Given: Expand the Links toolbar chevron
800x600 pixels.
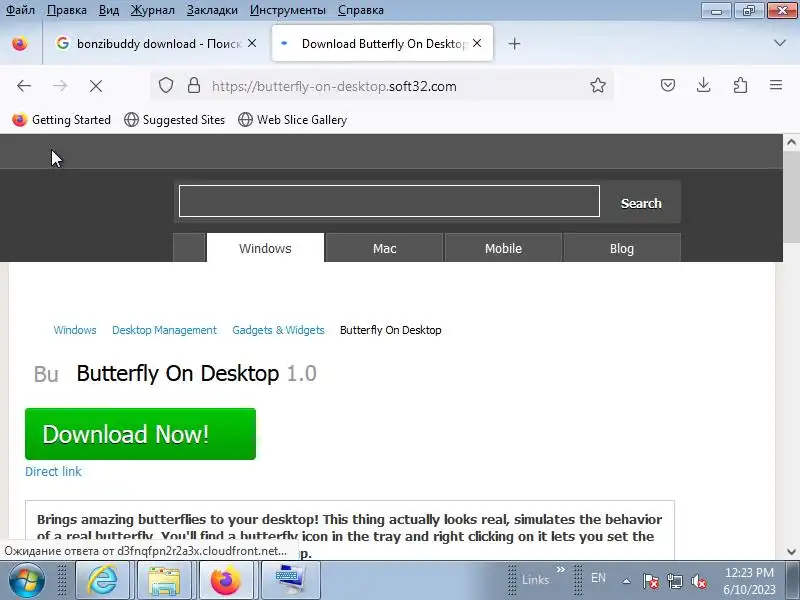Looking at the screenshot, I should [561, 569].
